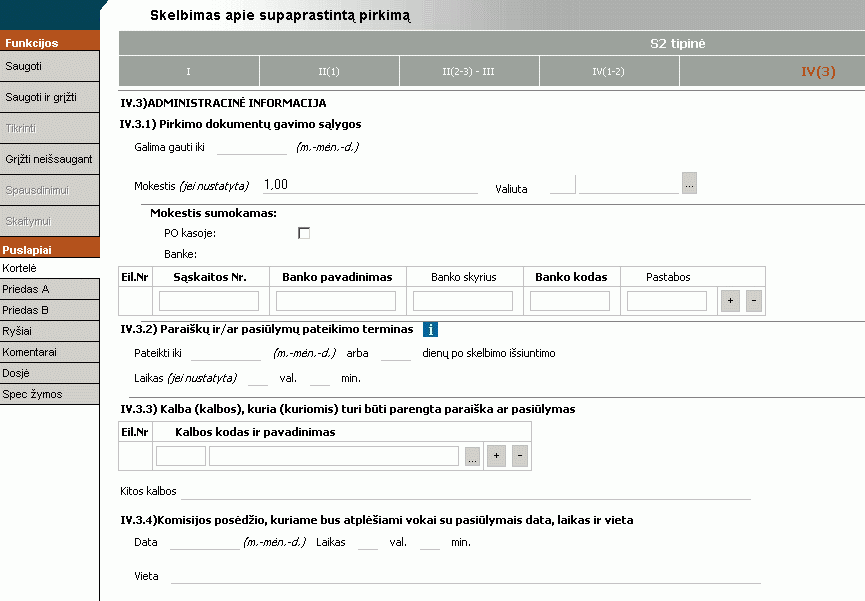Select the IV(3) tab
This screenshot has width=865, height=601.
[818, 71]
